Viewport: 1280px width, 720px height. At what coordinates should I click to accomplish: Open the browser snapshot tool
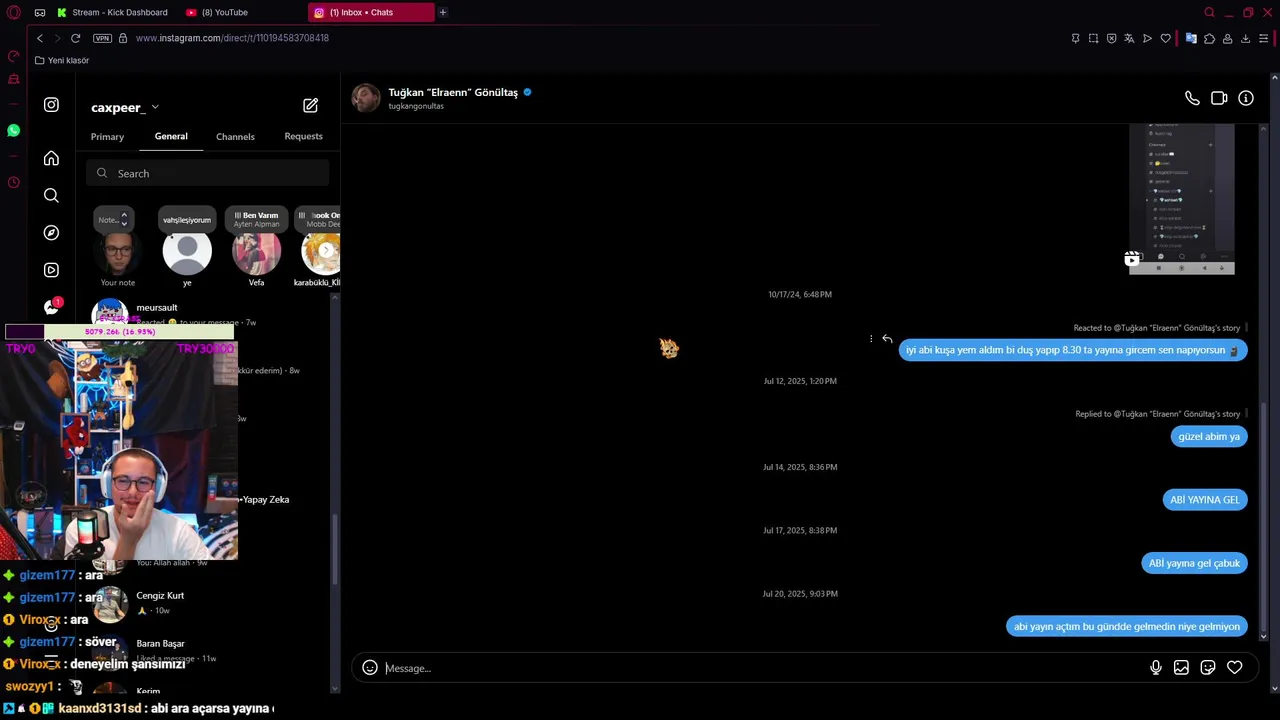(x=1093, y=38)
